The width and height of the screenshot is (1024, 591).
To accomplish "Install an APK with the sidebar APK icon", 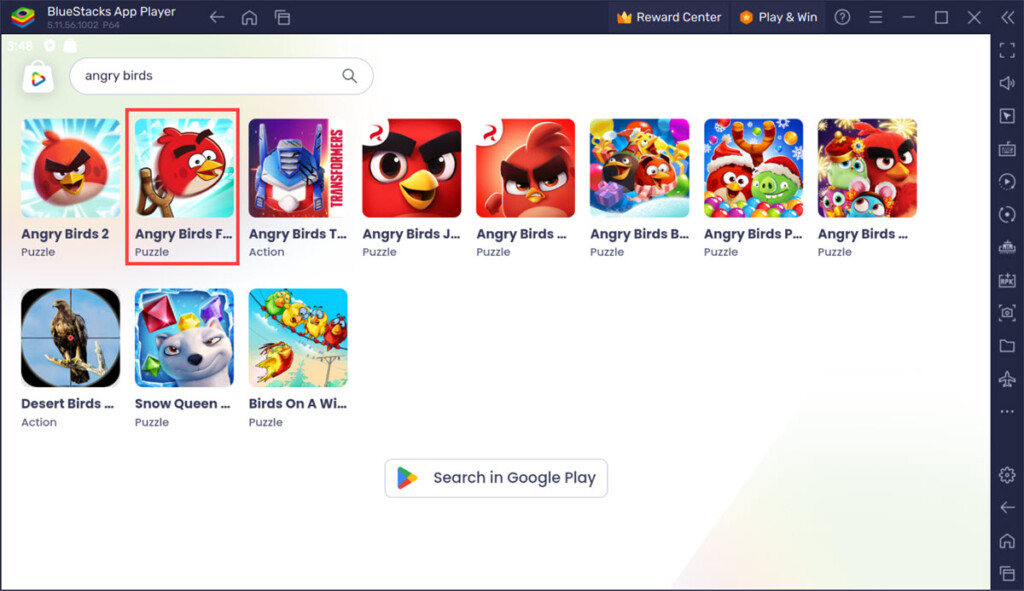I will coord(1007,280).
